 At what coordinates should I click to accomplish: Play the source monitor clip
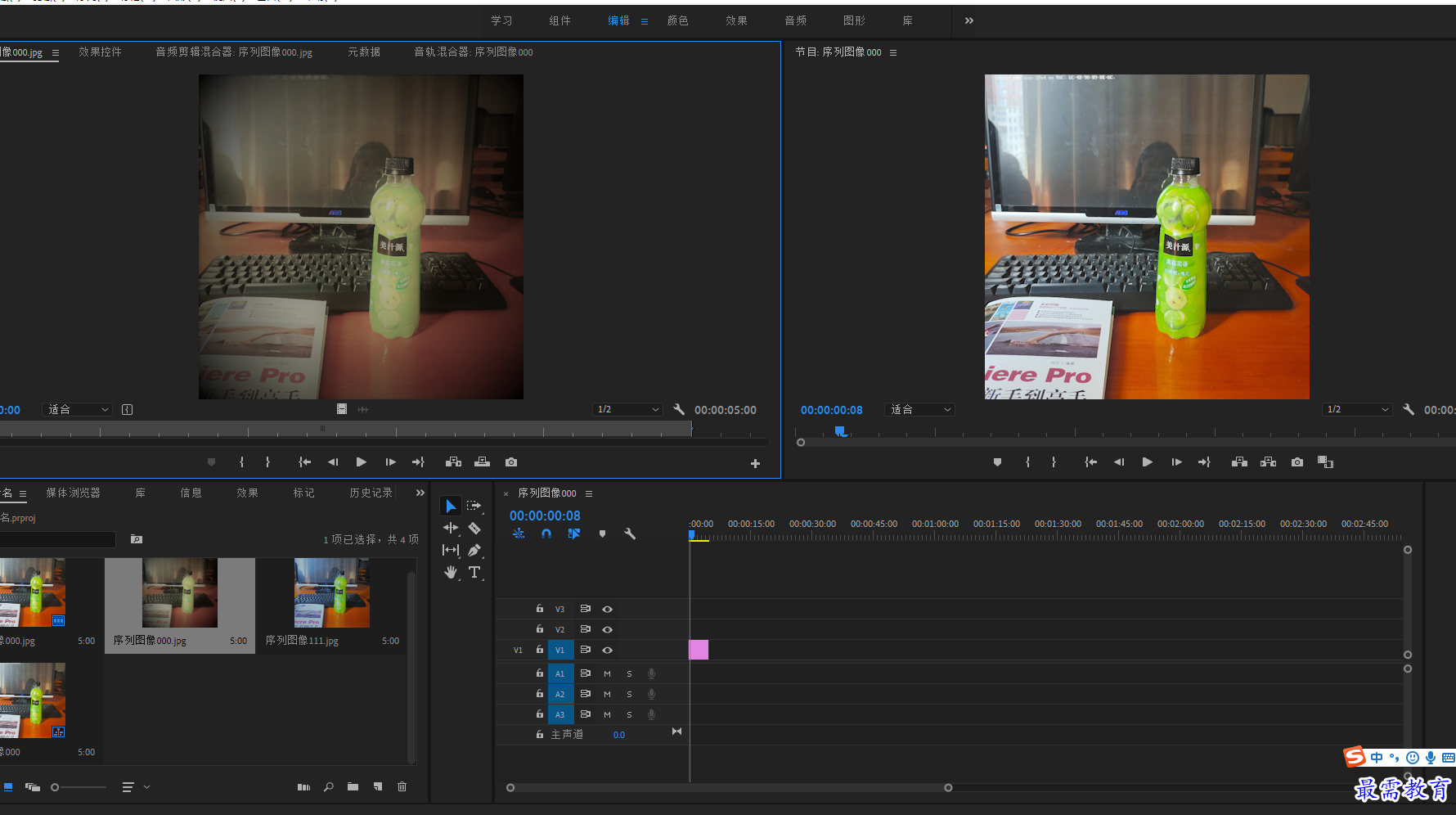(x=361, y=462)
